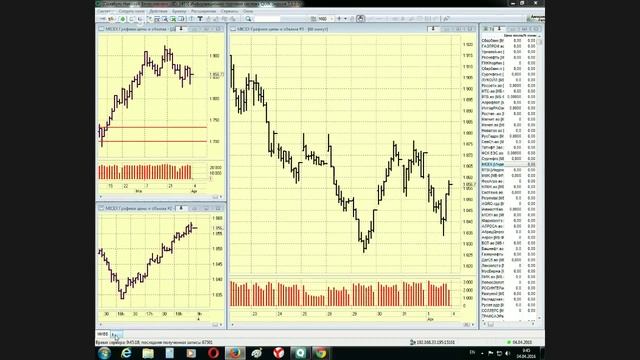Image resolution: width=640 pixels, height=360 pixels.
Task: Open the Брокер menu
Action: click(179, 11)
